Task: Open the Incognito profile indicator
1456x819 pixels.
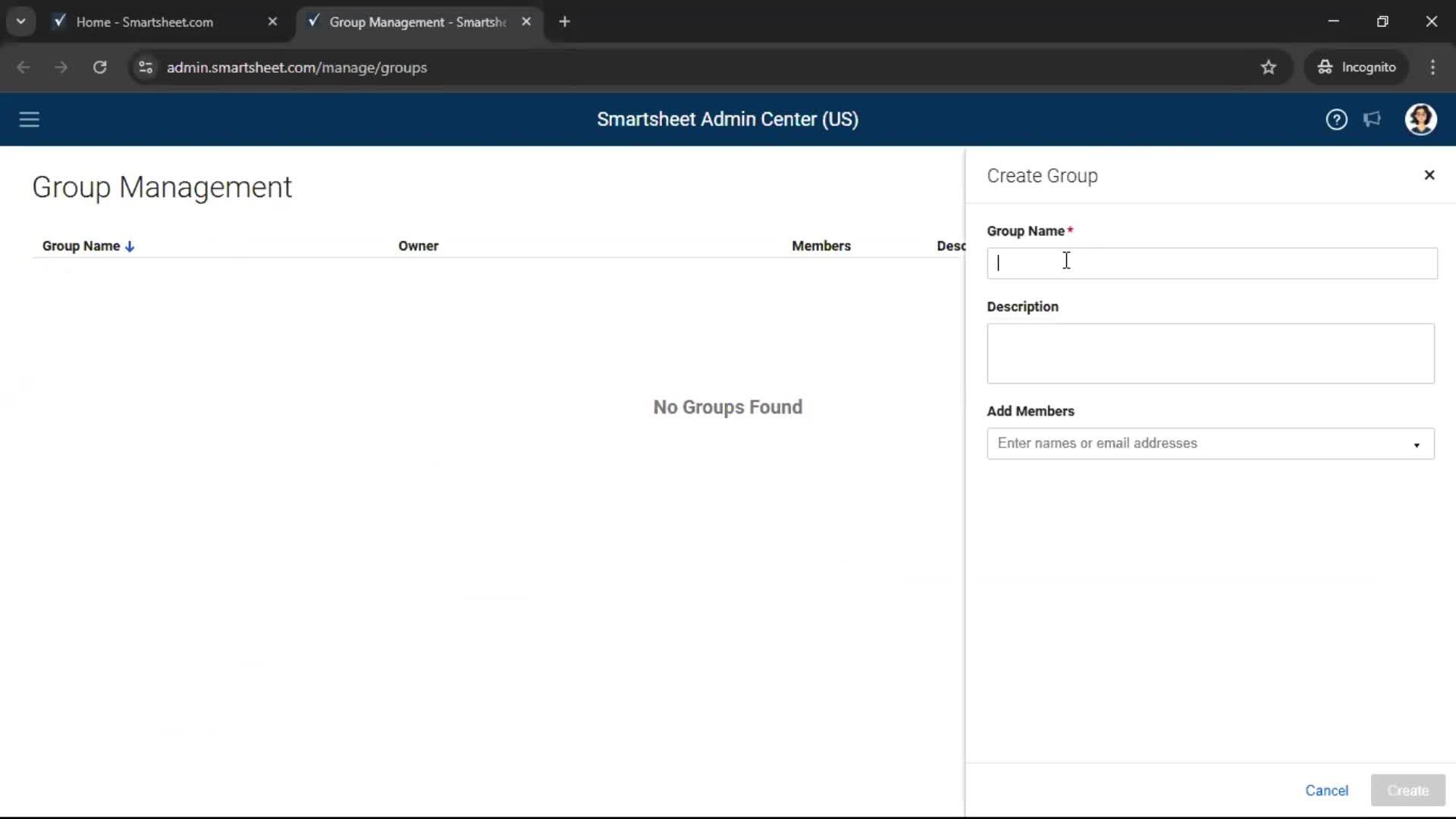Action: pyautogui.click(x=1357, y=67)
